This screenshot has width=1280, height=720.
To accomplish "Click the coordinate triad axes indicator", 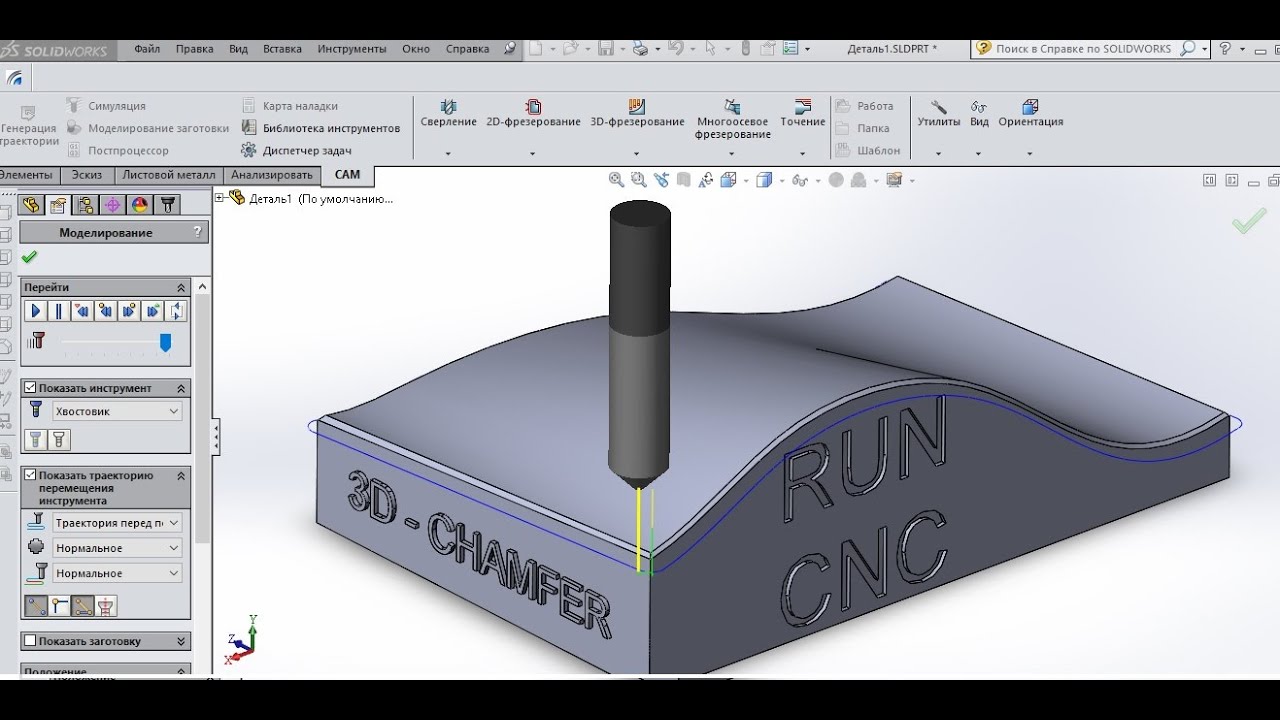I will pyautogui.click(x=241, y=640).
